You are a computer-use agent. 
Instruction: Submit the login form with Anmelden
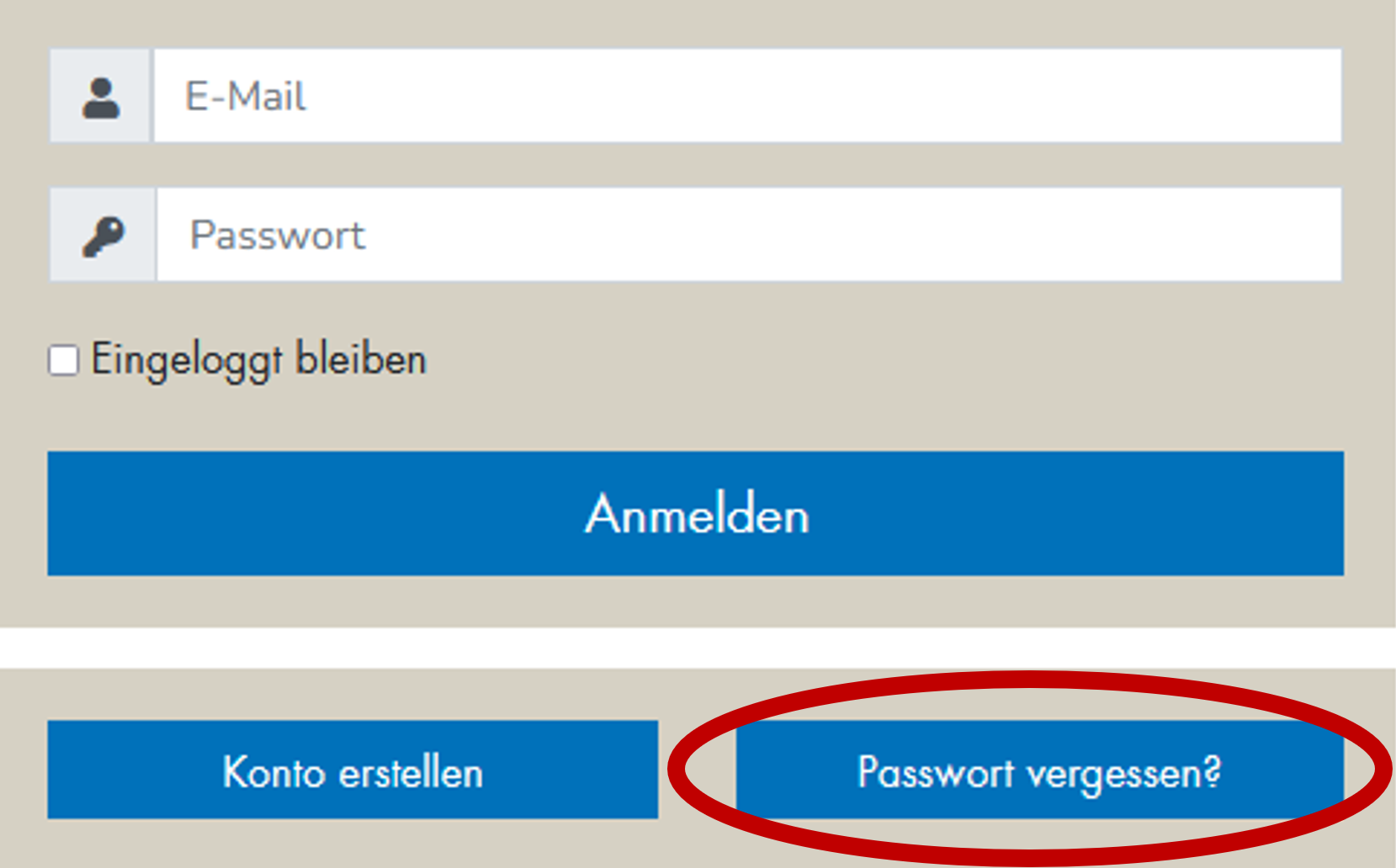[x=696, y=514]
